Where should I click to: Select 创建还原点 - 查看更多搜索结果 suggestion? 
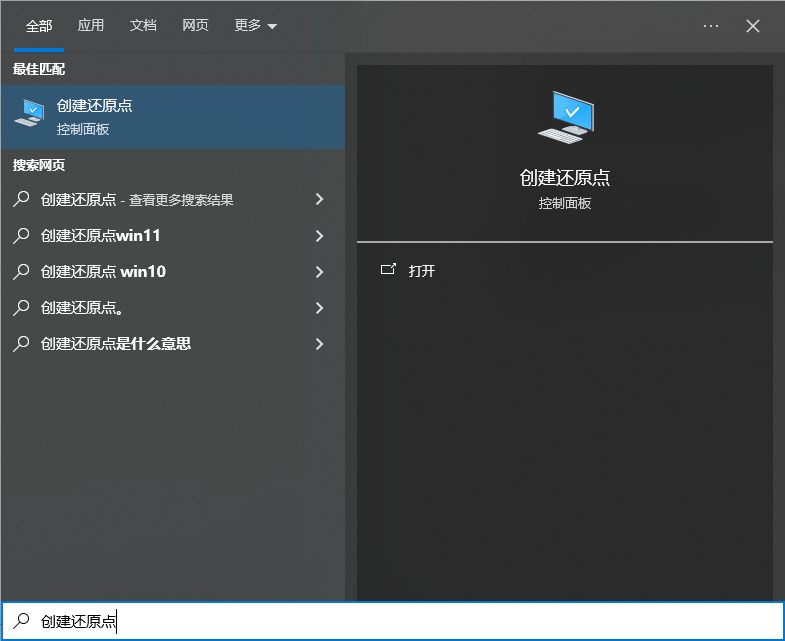click(x=173, y=199)
